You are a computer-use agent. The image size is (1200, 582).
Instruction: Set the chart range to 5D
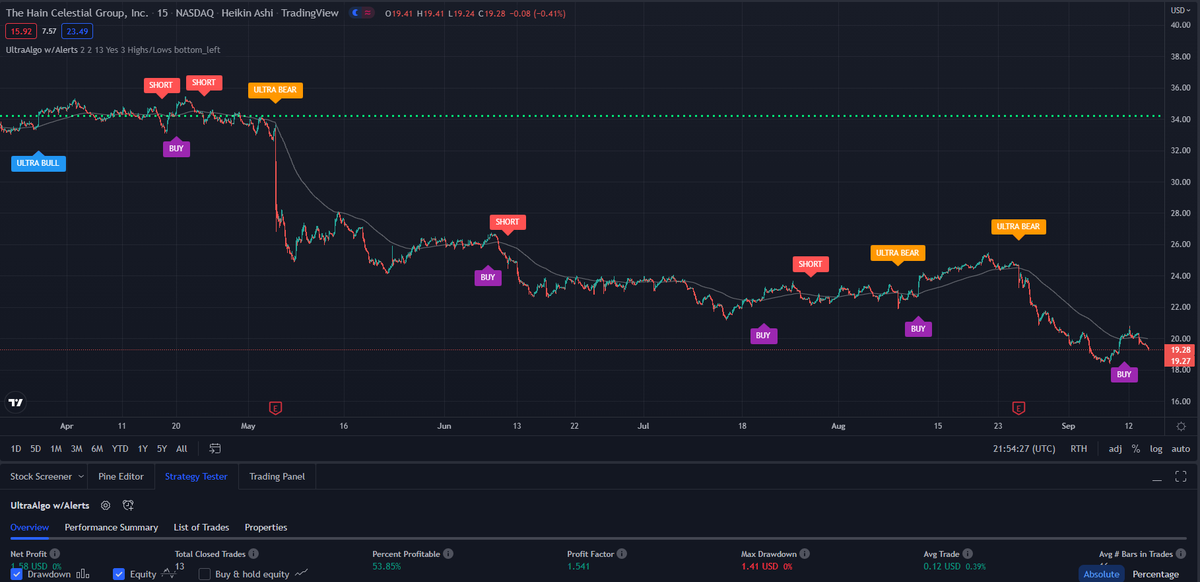coord(36,449)
